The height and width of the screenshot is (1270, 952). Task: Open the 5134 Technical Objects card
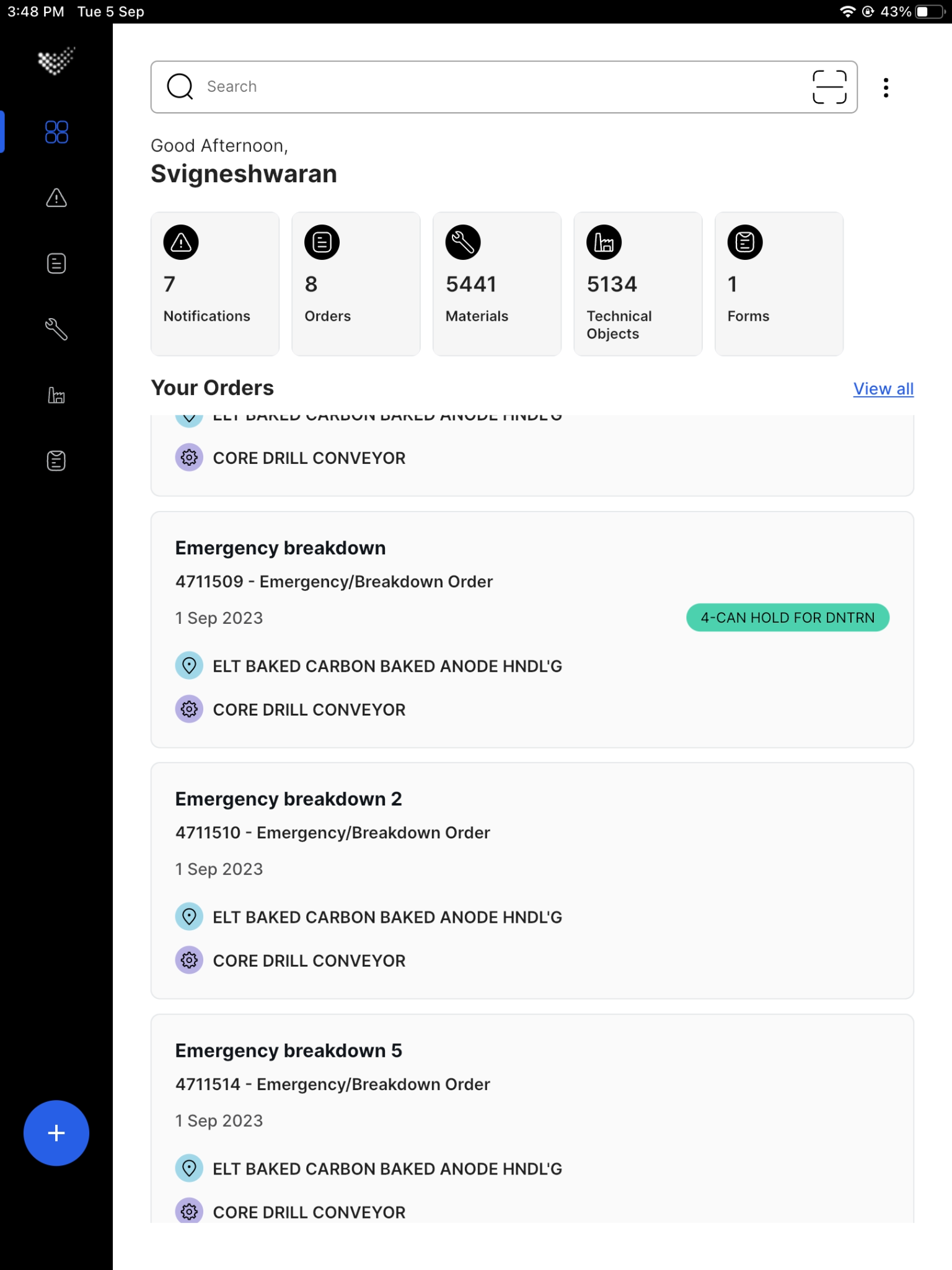pos(638,284)
